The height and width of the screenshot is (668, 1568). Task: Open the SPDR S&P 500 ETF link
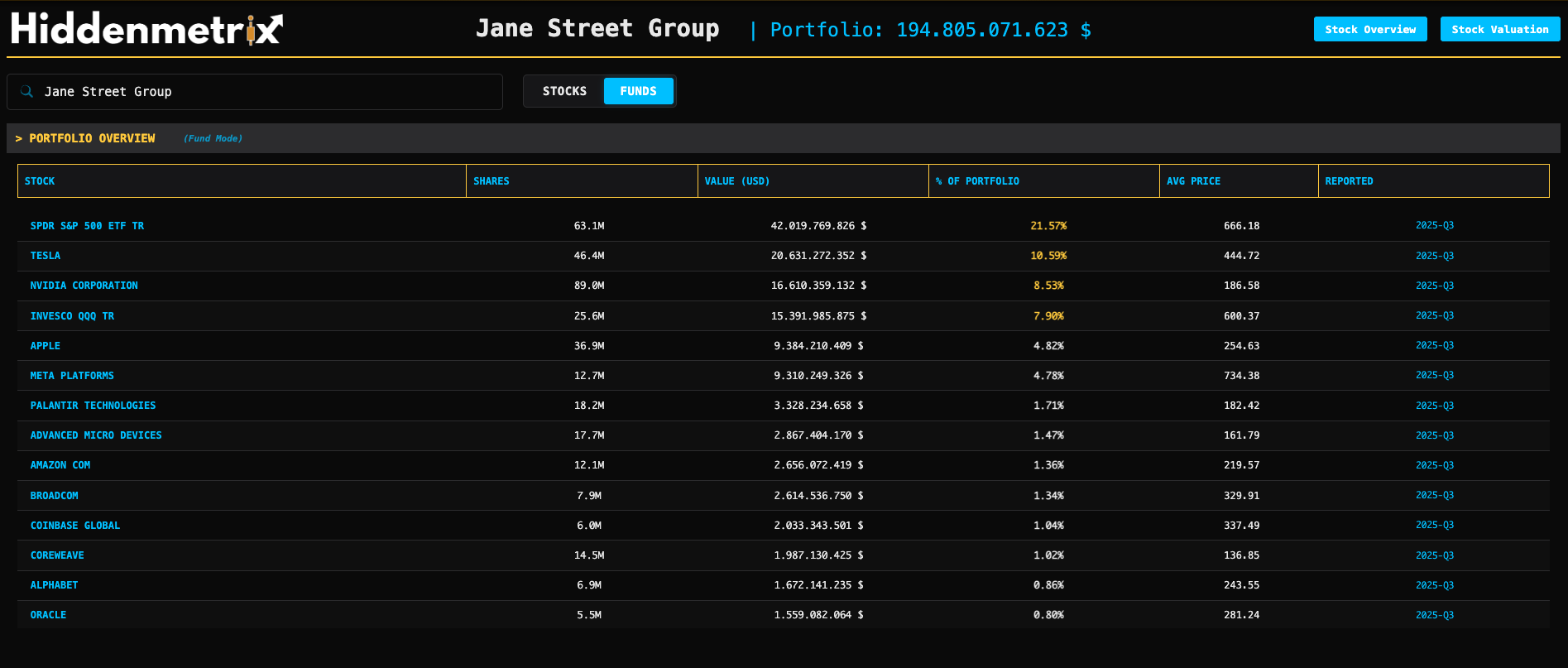pos(87,226)
